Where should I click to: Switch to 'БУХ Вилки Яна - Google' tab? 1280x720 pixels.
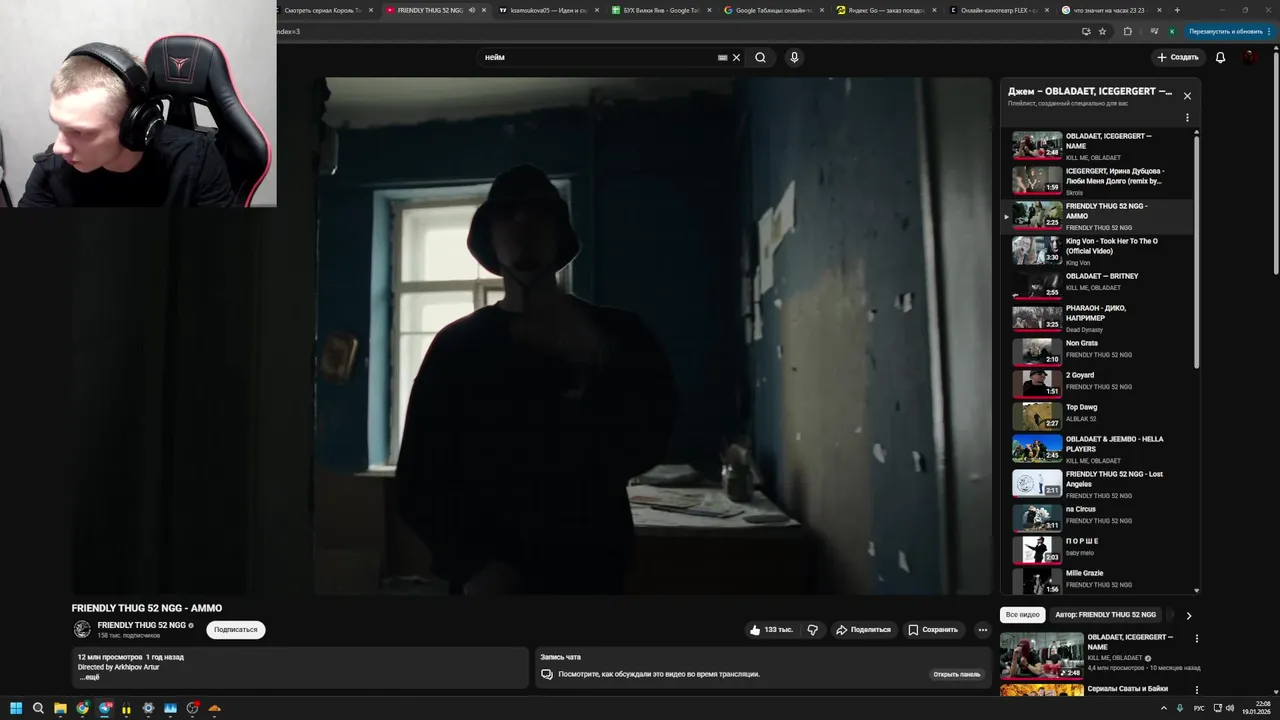pos(662,10)
